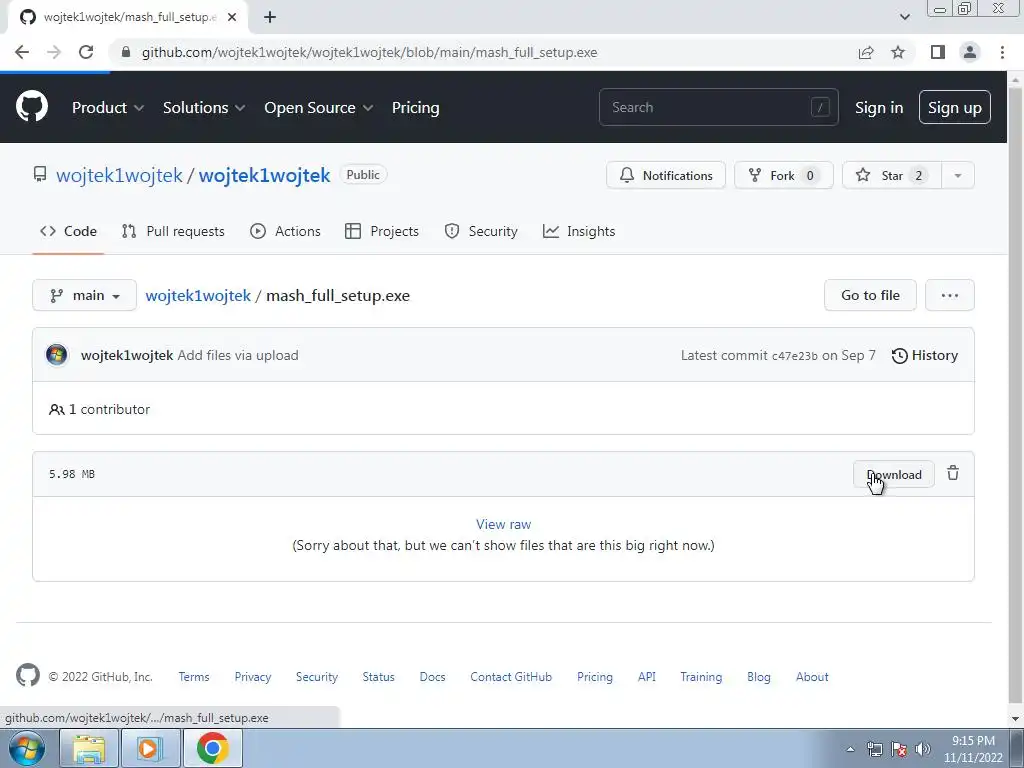1024x768 pixels.
Task: Open Windows Start menu orb
Action: (27, 748)
